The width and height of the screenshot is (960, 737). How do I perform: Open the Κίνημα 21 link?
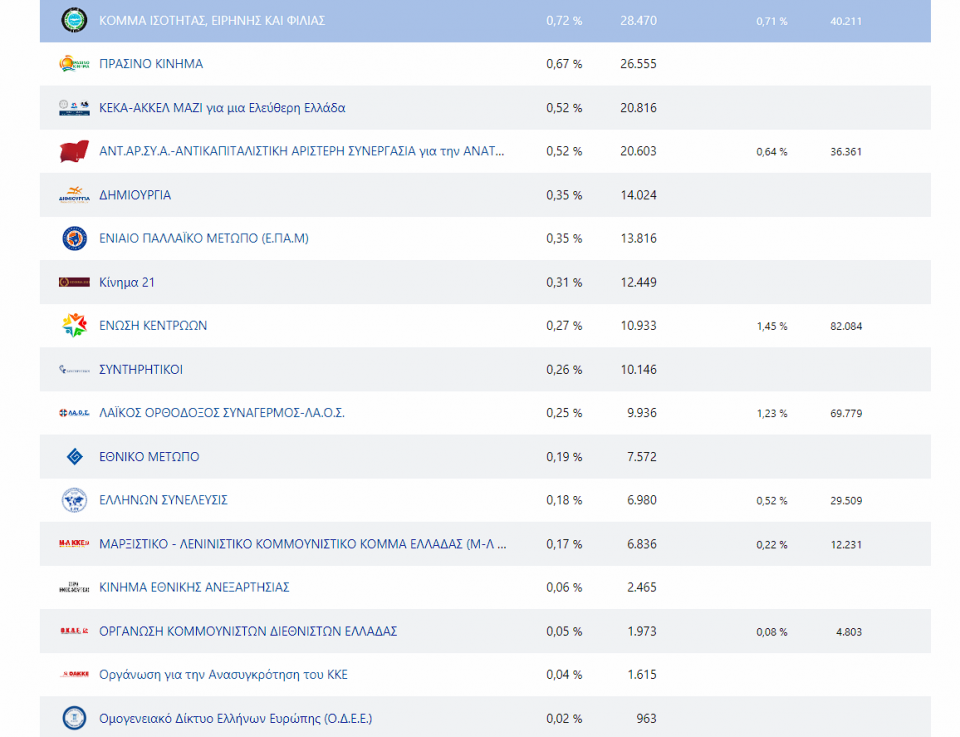point(127,282)
